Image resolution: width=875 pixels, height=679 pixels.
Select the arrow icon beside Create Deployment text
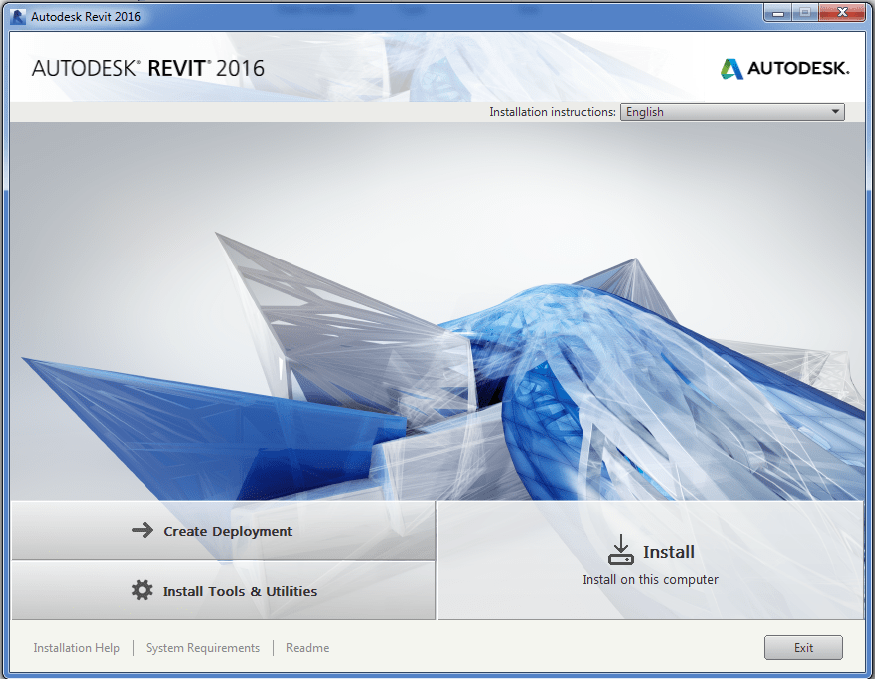141,531
